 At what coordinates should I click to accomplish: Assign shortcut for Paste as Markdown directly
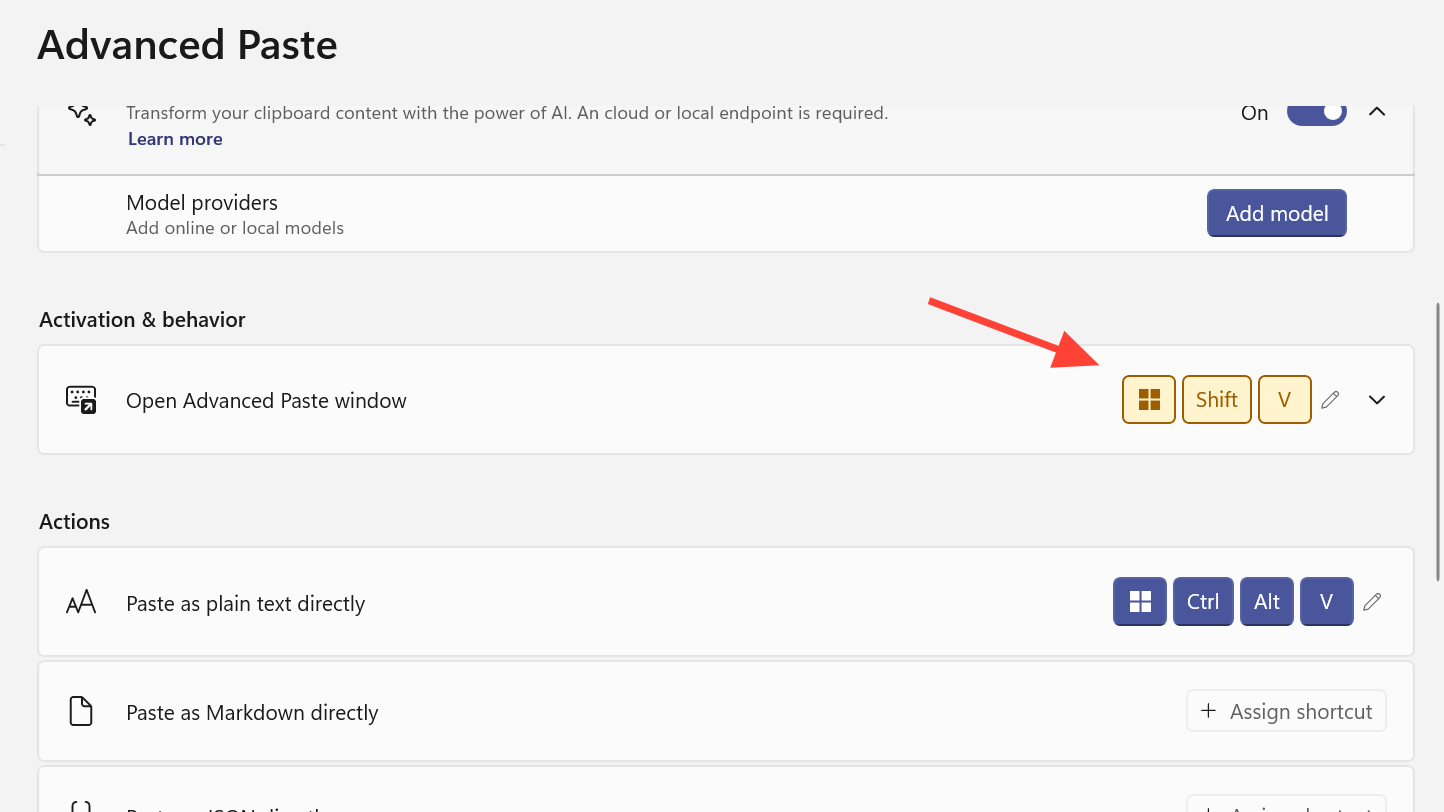[1286, 711]
